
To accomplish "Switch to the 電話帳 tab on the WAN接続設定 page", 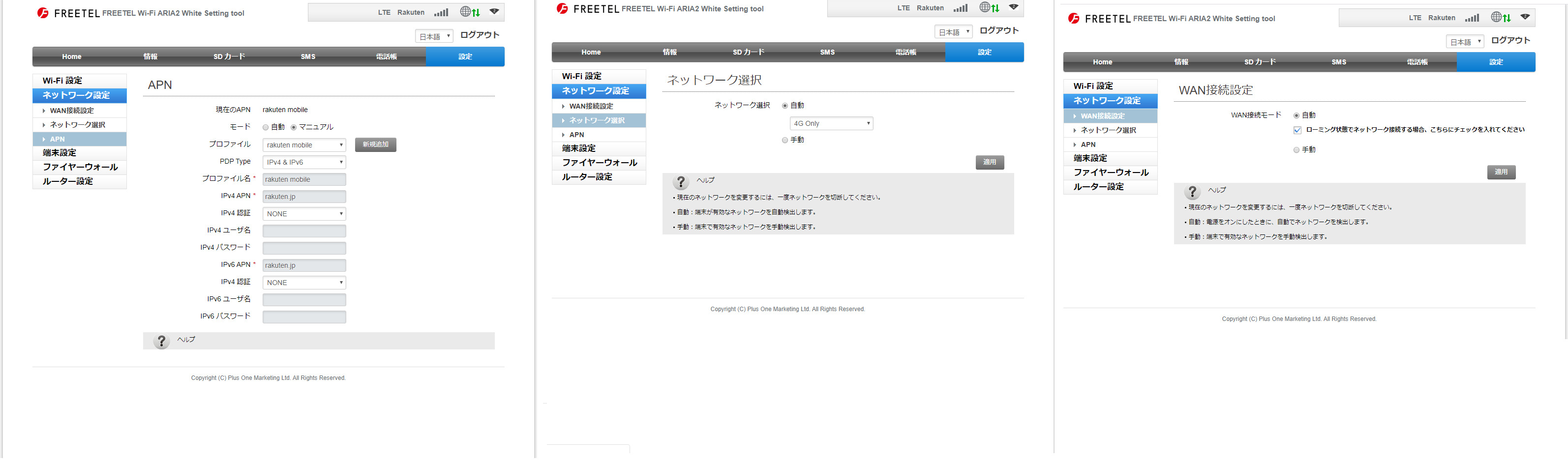I will (x=1417, y=62).
